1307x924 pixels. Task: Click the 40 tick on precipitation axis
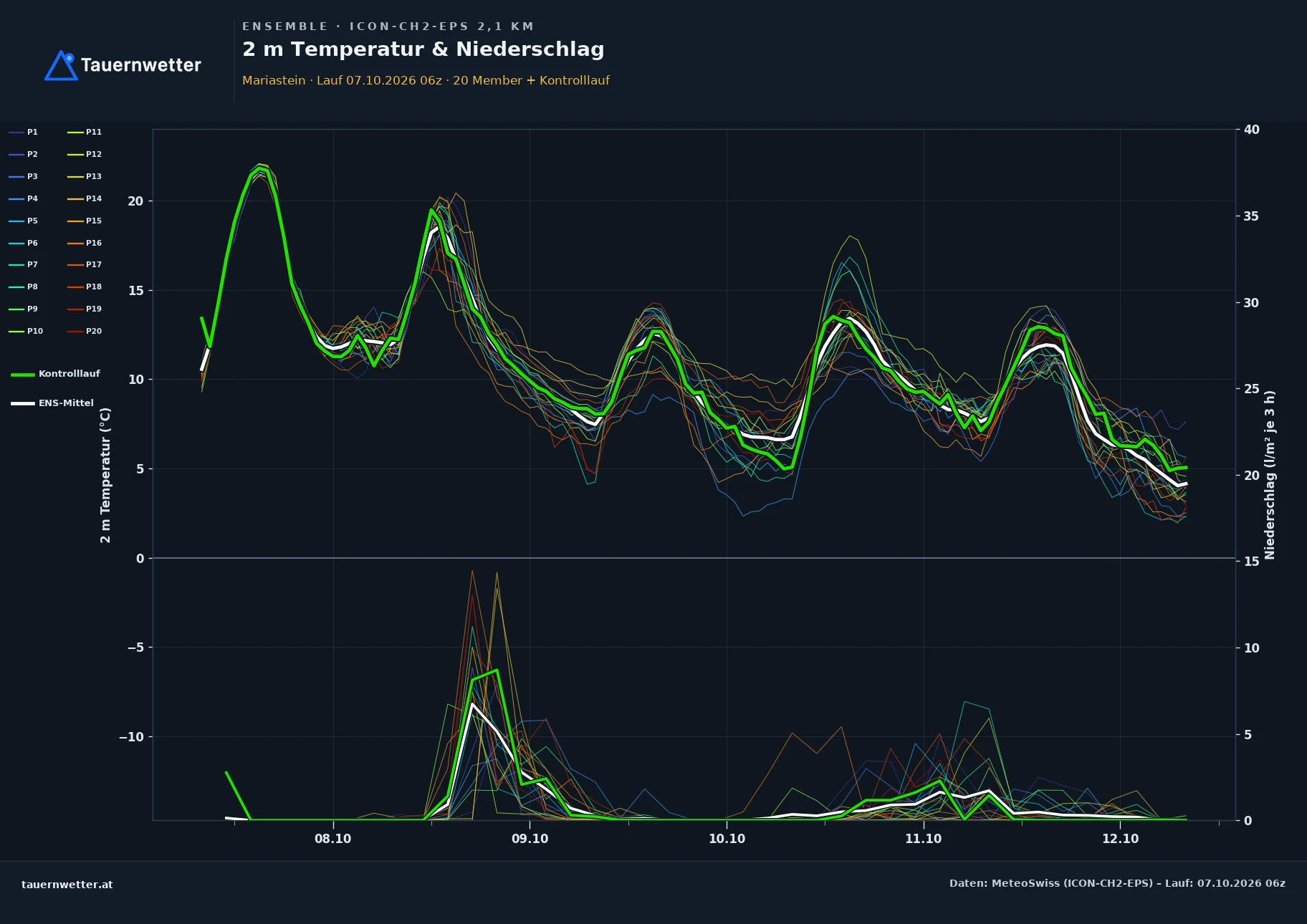coord(1251,130)
